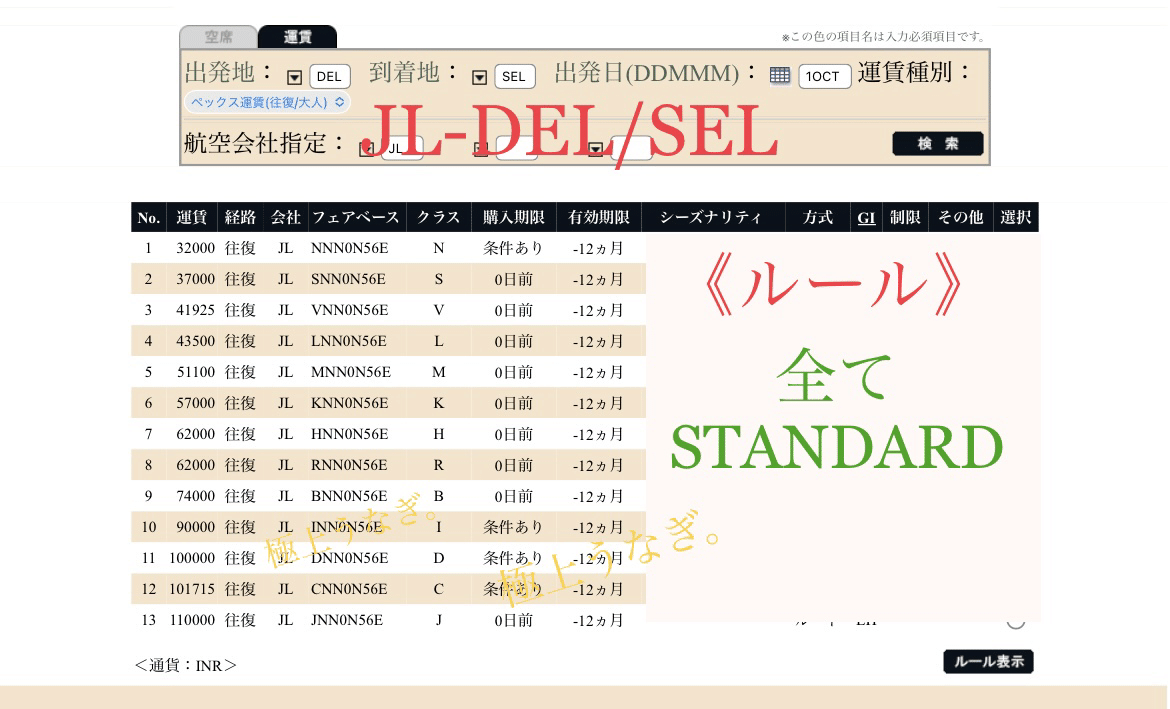Click the fare amount 43500

195,341
